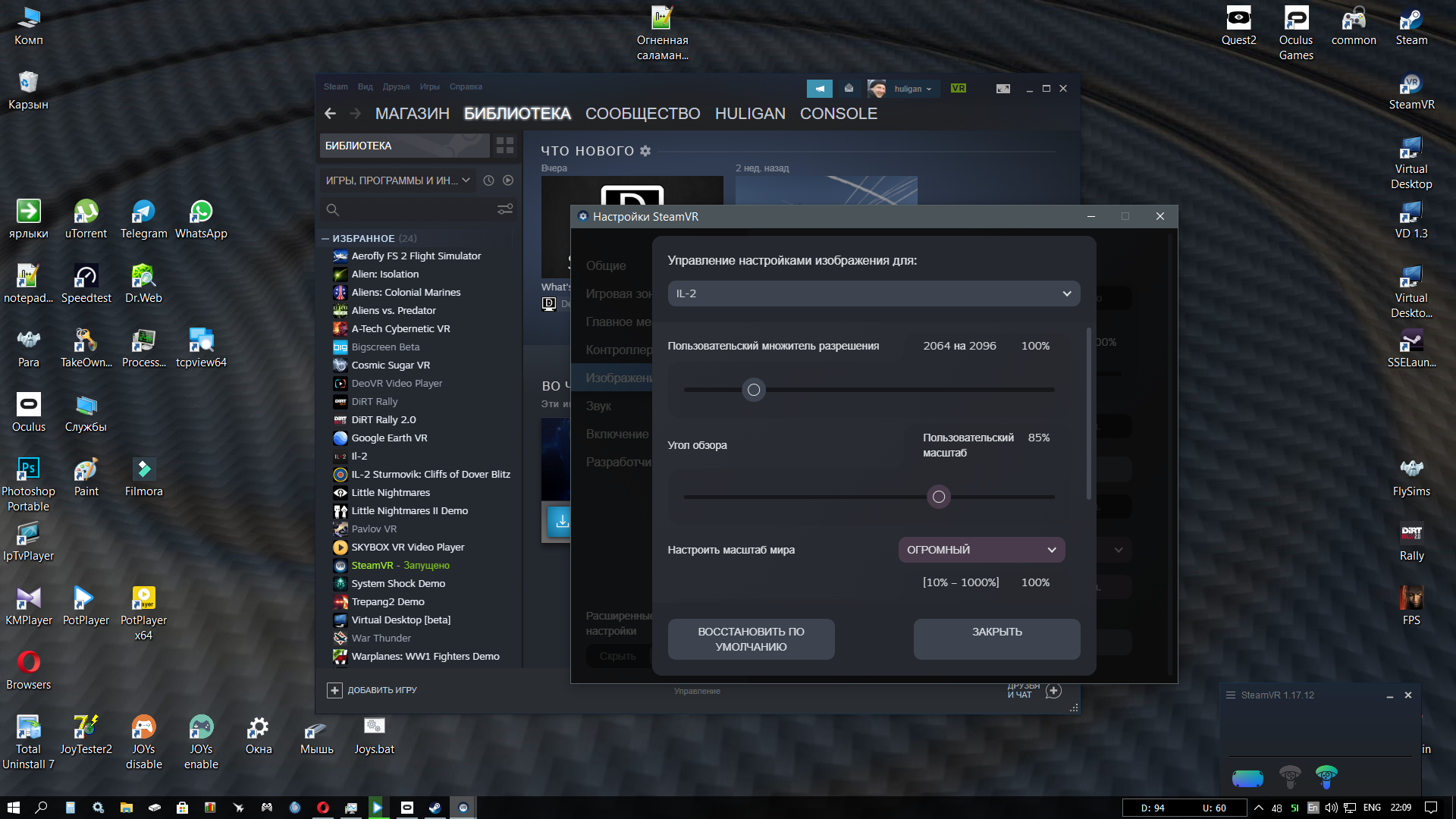Launch SteamVR desktop shortcut
Screen dimensions: 1456x819
1411,91
